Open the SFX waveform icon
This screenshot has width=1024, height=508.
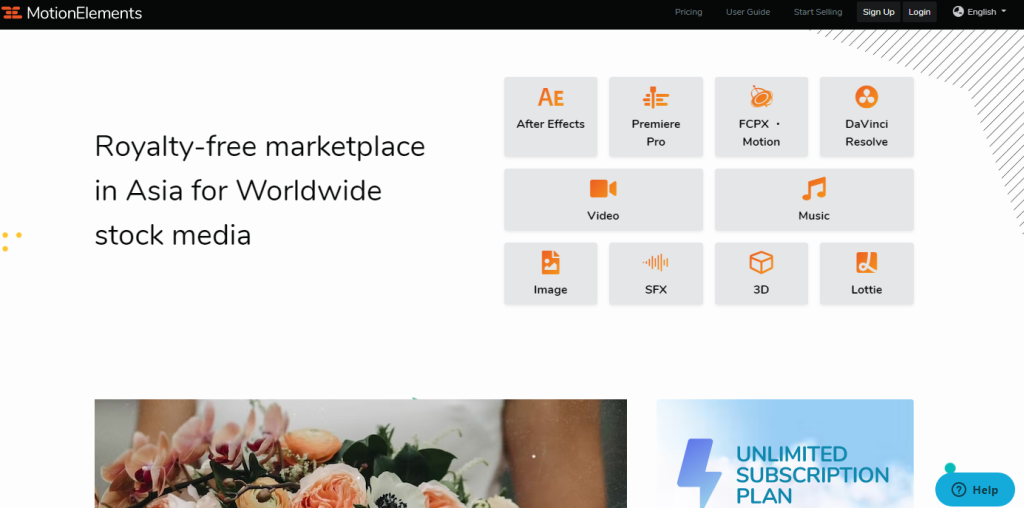656,262
